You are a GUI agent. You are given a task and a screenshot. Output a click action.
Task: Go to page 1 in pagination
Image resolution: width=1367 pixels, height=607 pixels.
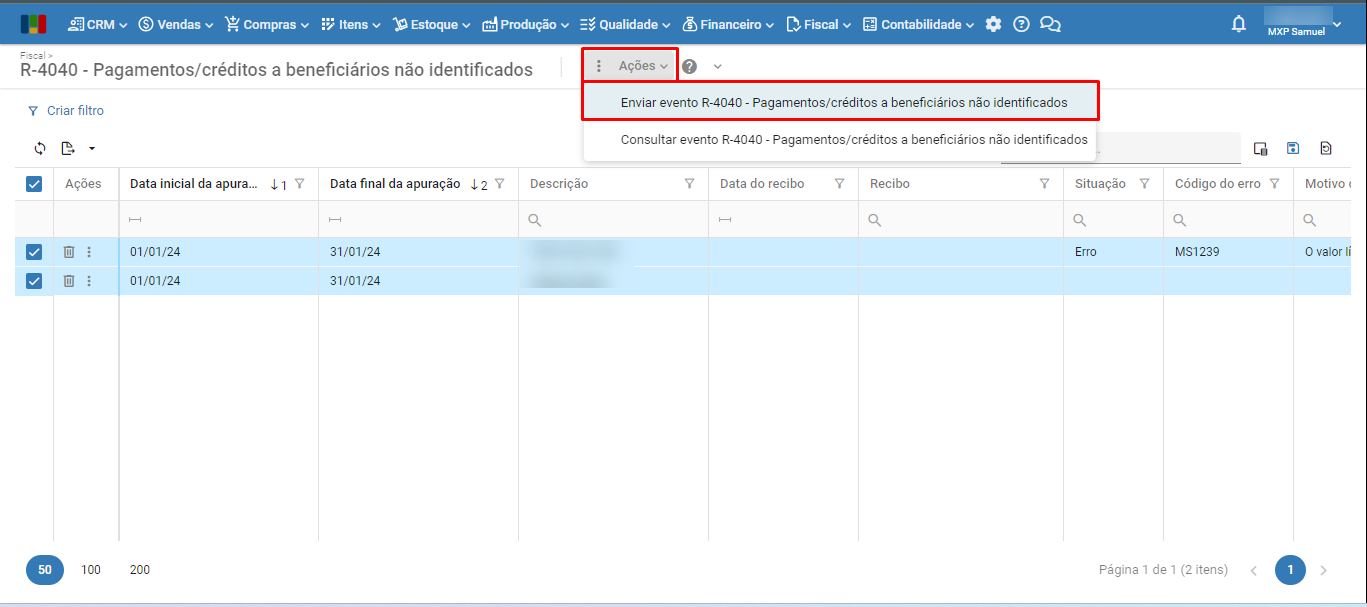(x=1290, y=570)
